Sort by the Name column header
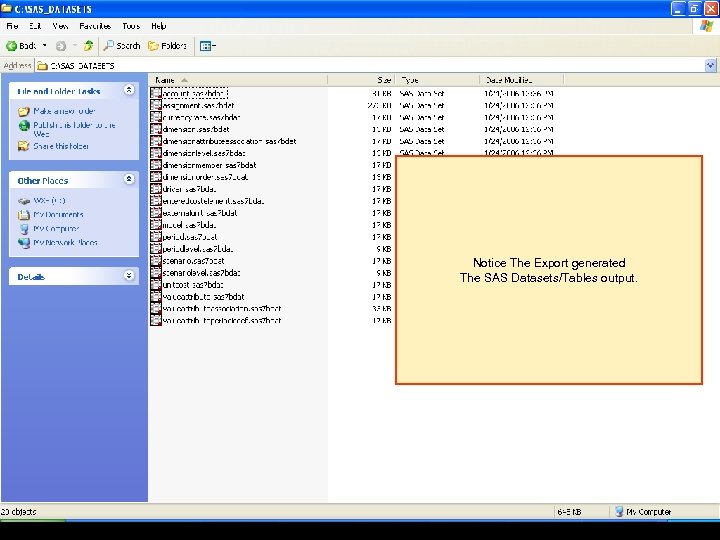The height and width of the screenshot is (540, 720). click(237, 80)
